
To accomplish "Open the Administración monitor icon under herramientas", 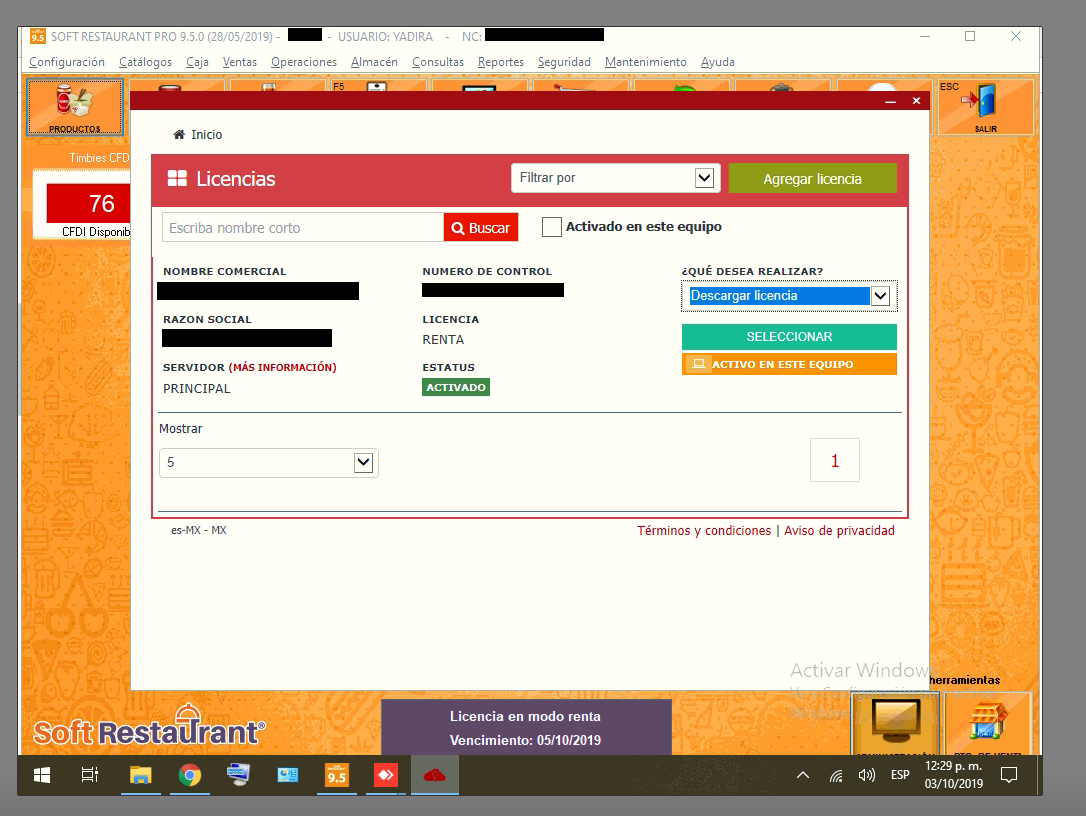I will click(x=896, y=723).
